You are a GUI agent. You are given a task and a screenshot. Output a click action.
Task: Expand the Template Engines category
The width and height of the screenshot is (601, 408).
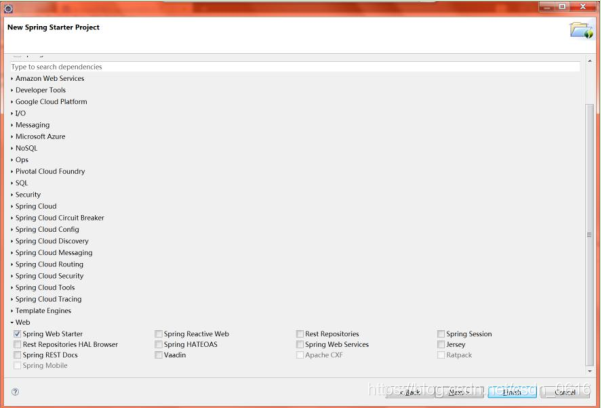pyautogui.click(x=12, y=311)
